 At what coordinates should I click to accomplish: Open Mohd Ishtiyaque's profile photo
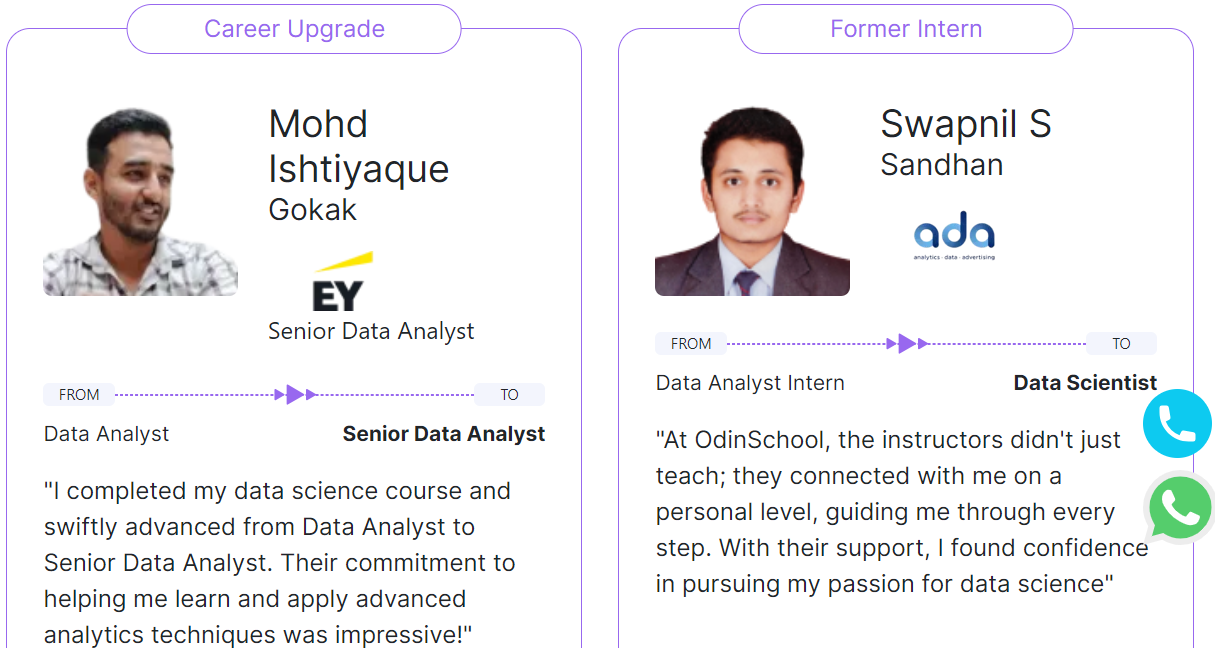pyautogui.click(x=140, y=202)
